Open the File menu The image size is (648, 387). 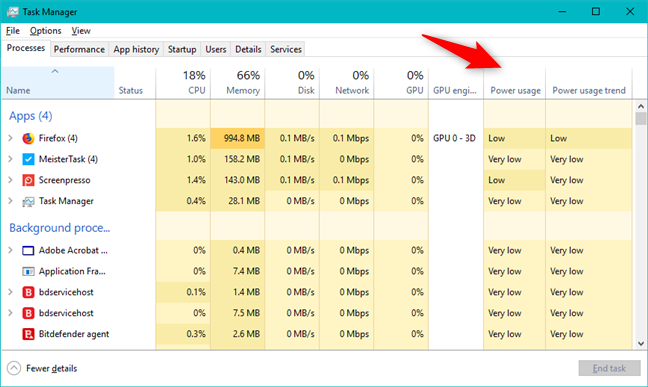(13, 31)
